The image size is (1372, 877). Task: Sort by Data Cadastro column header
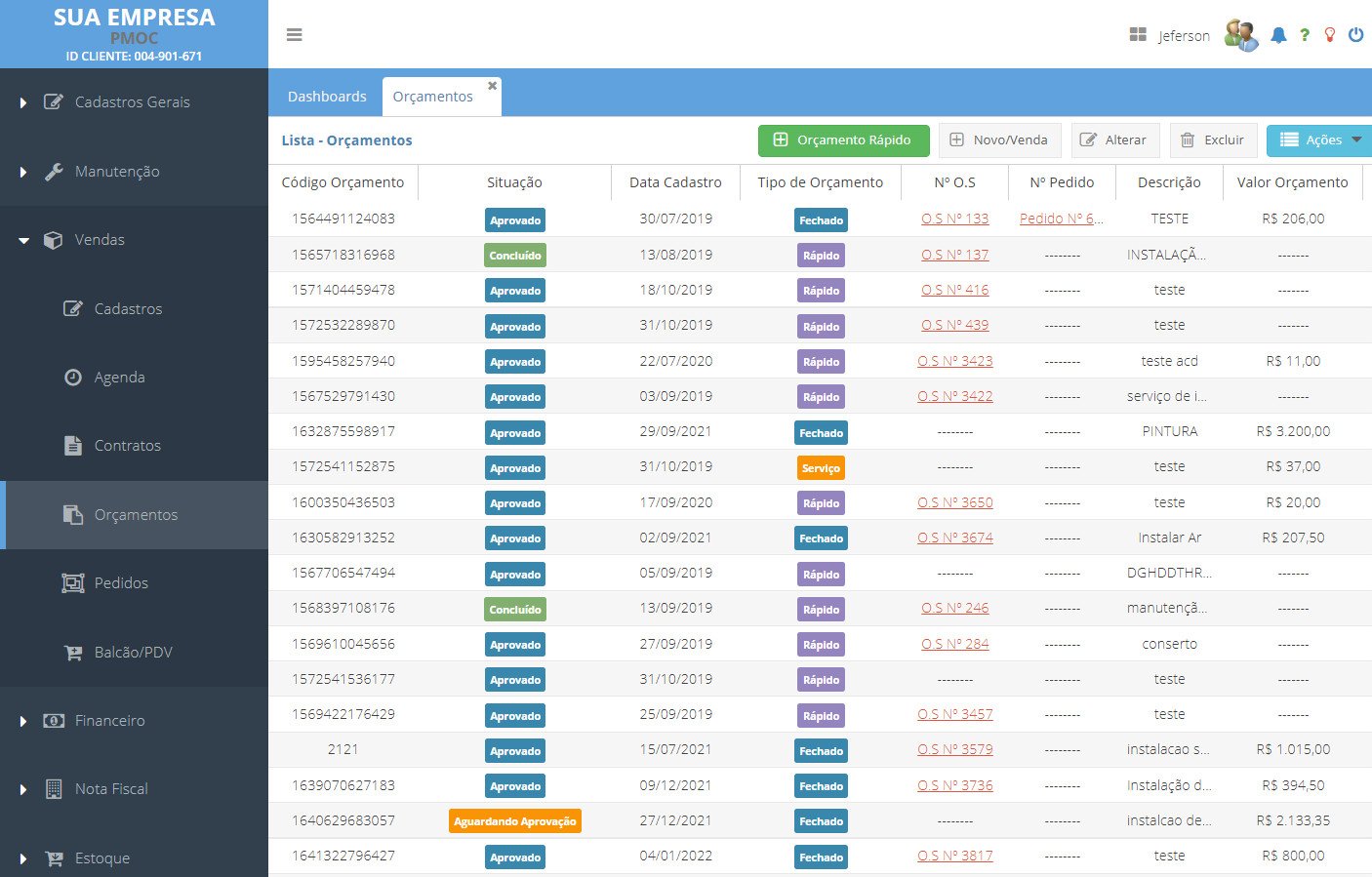pos(675,182)
